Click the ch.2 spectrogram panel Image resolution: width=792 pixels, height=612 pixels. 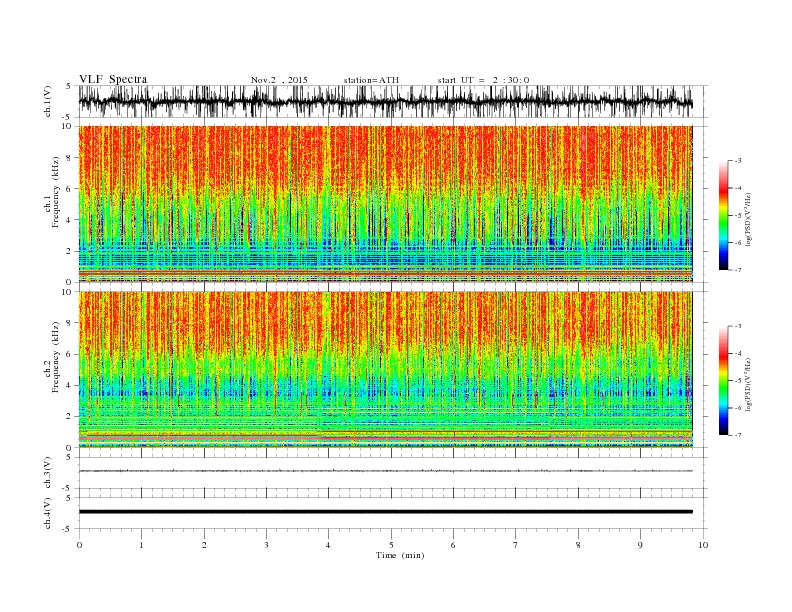pos(385,369)
